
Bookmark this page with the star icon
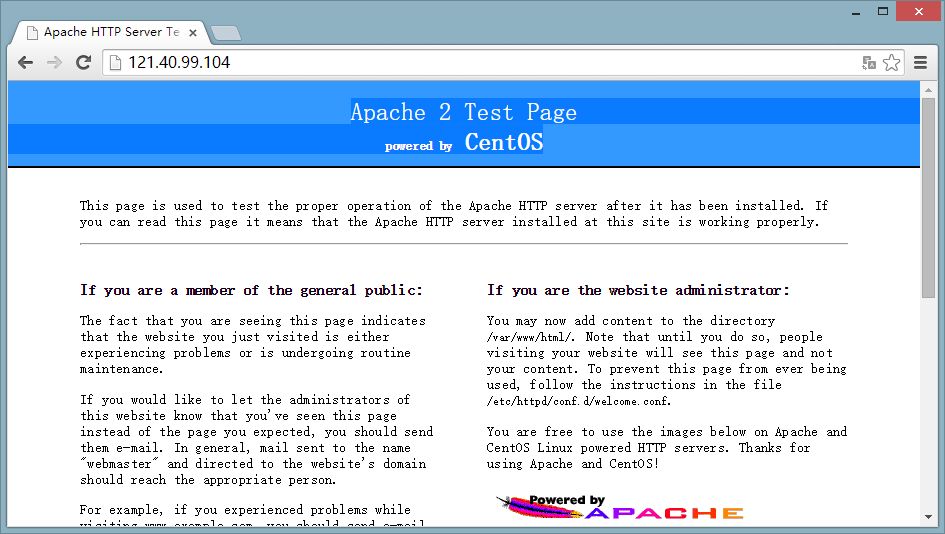coord(891,63)
